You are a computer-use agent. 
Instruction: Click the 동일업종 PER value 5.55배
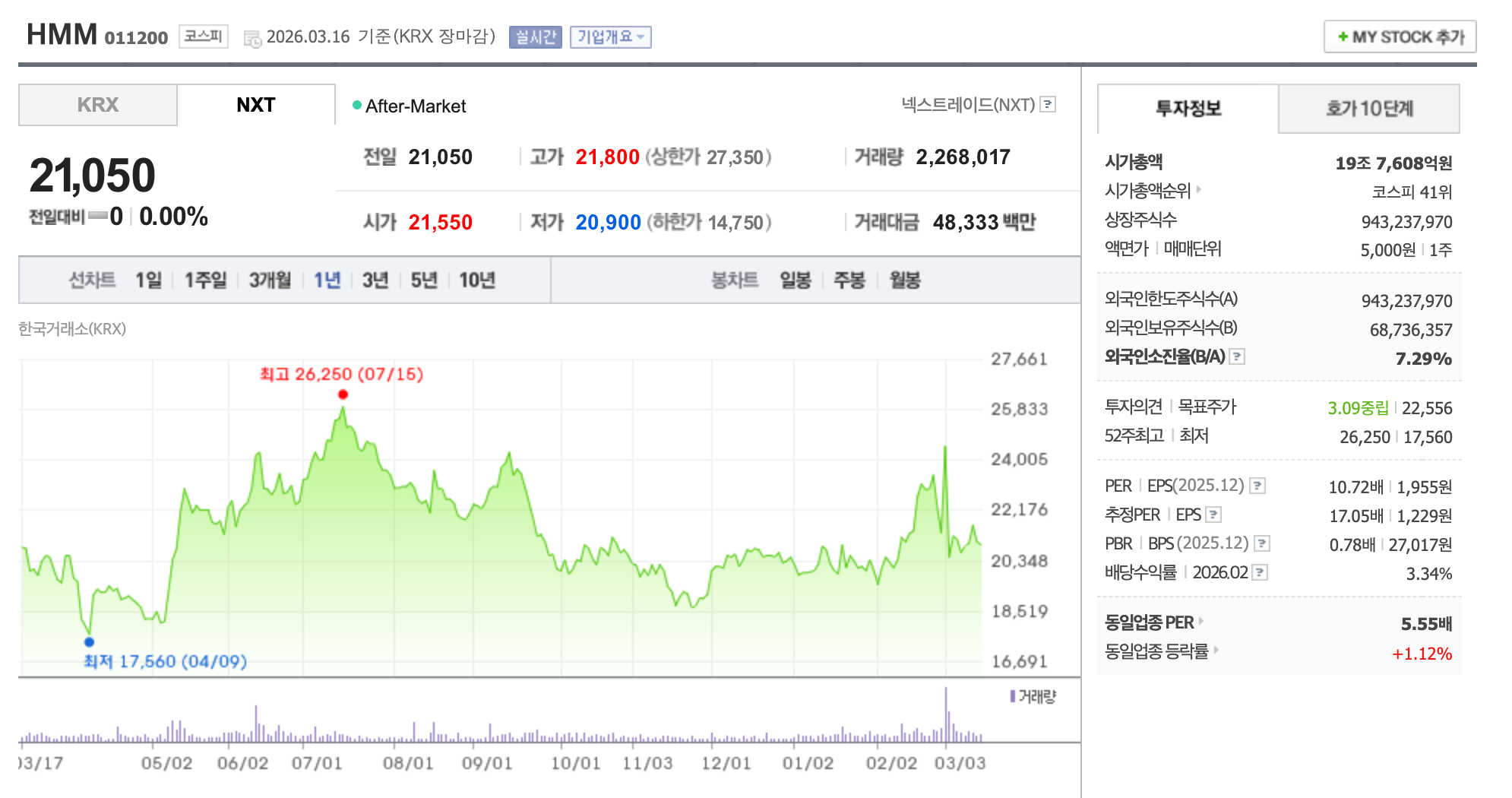1426,624
